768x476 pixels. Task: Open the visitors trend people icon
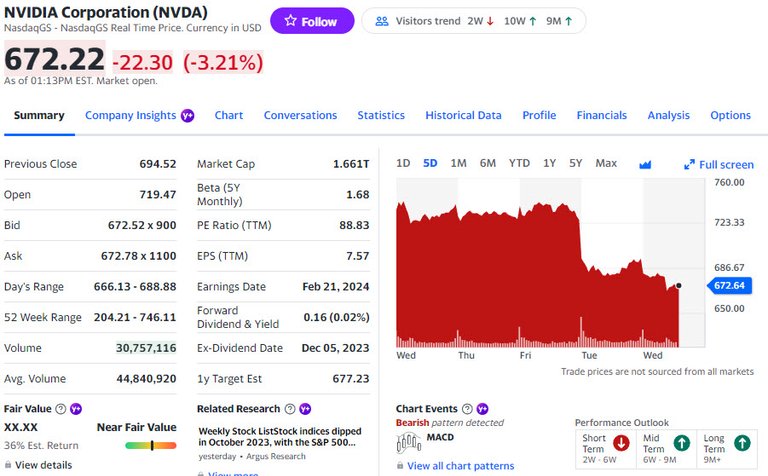point(382,21)
